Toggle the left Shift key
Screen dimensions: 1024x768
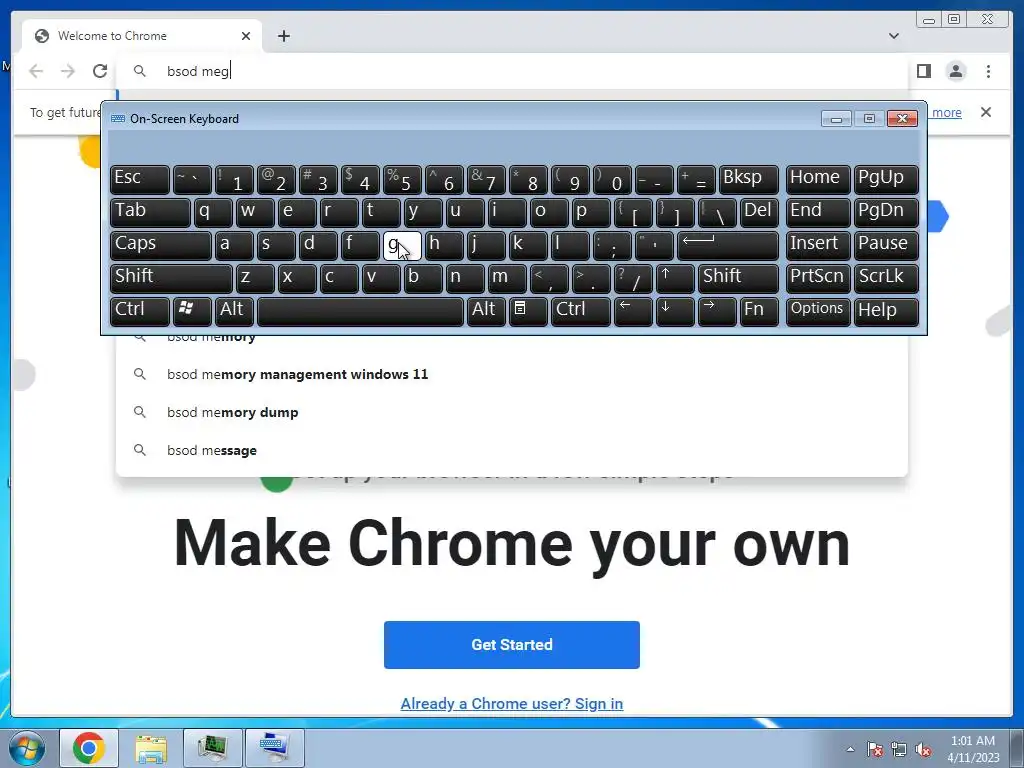(171, 278)
